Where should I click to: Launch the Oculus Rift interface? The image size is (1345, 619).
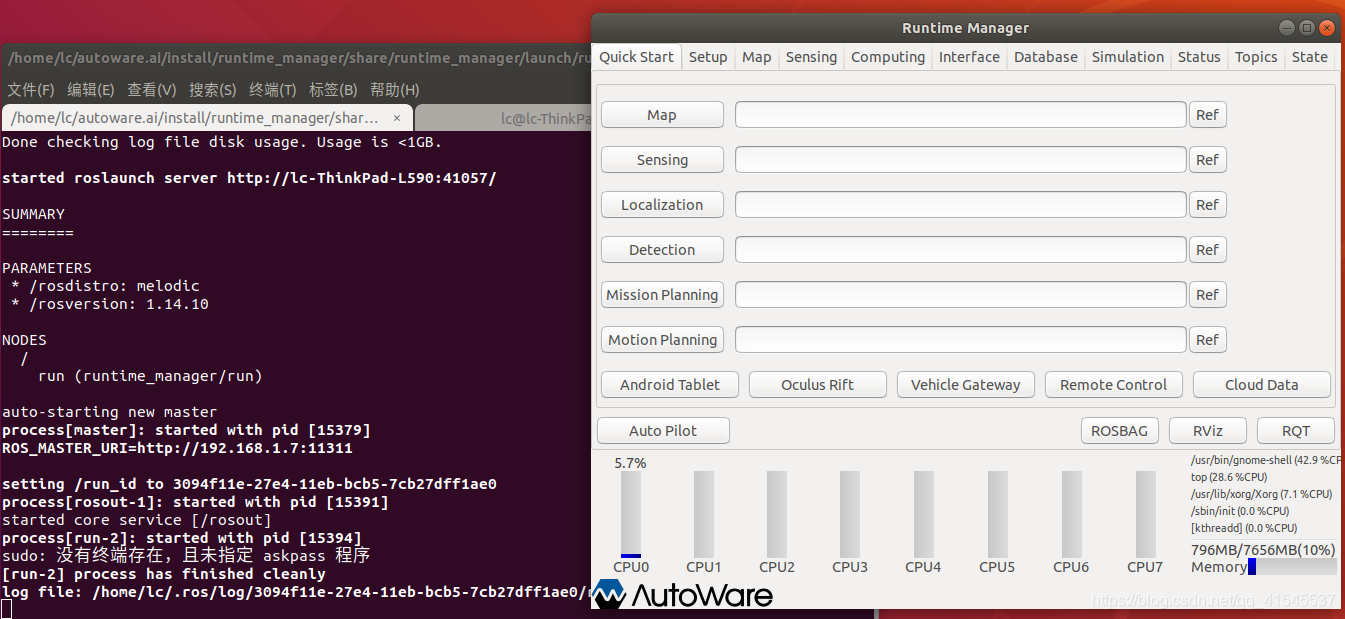click(818, 385)
